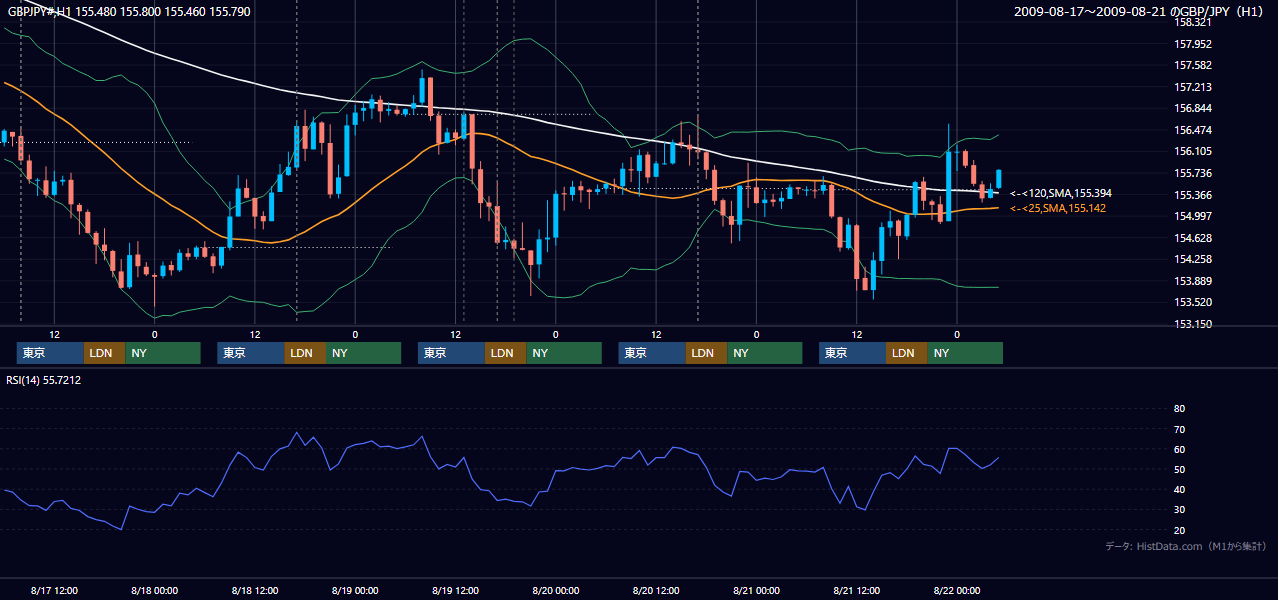Select RSI scale value 40
The height and width of the screenshot is (600, 1278).
coord(1179,490)
